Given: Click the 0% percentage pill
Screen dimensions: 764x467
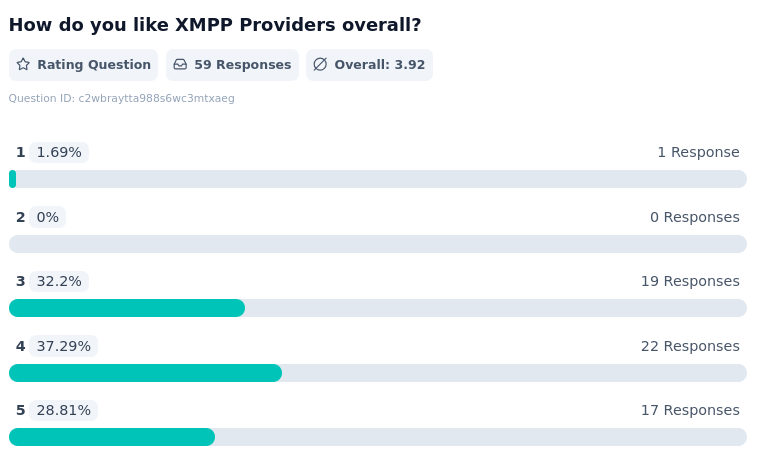Looking at the screenshot, I should tap(47, 217).
